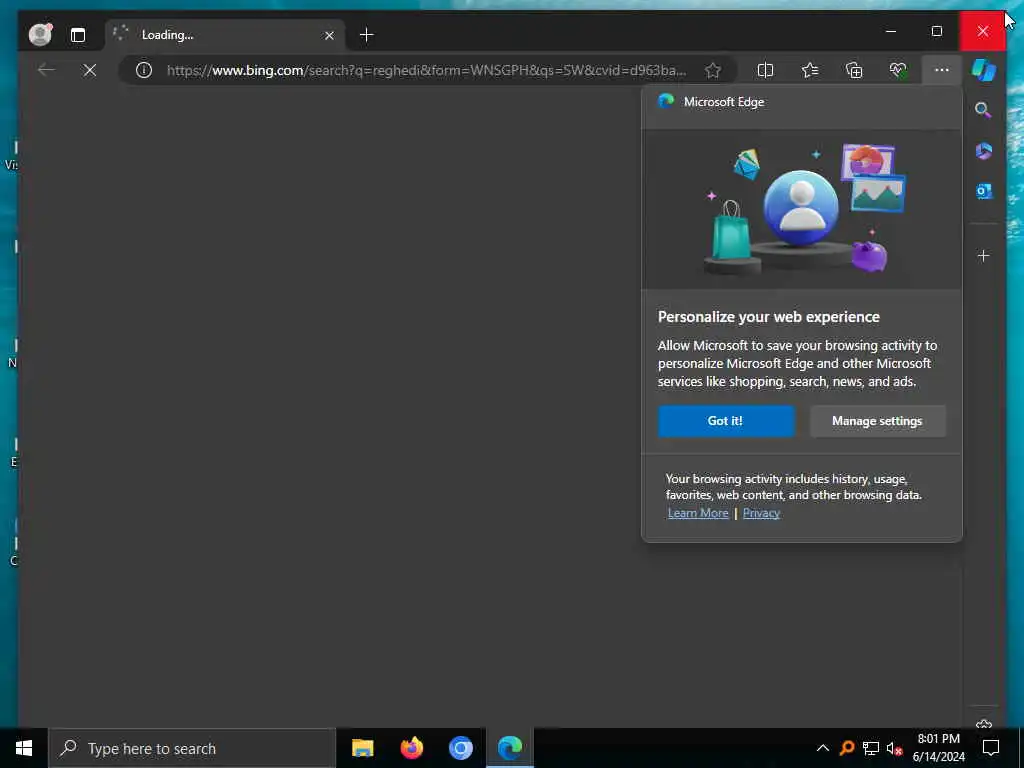Launch Chromium from taskbar
1024x768 pixels.
(x=460, y=748)
